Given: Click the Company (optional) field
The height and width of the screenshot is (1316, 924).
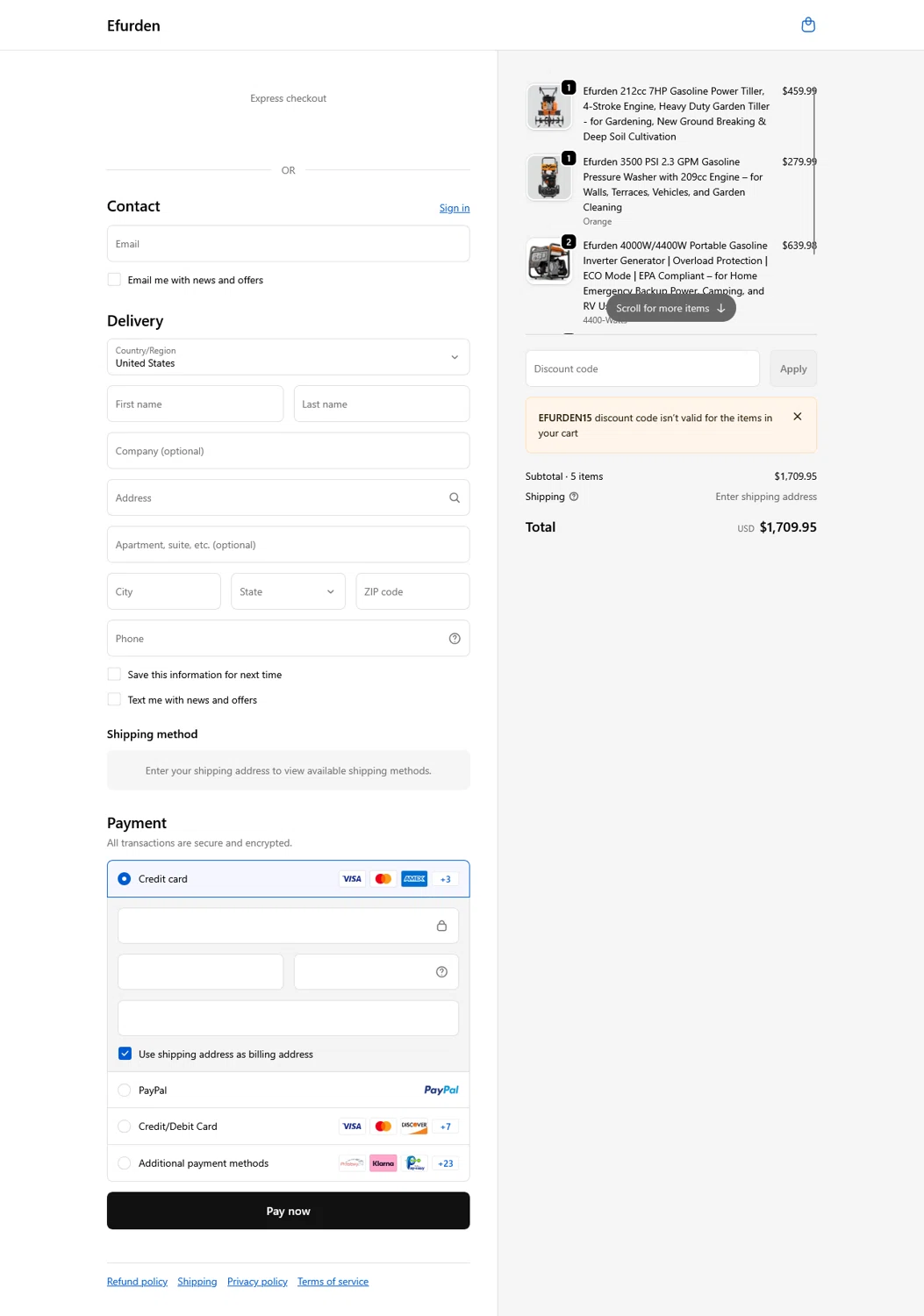Looking at the screenshot, I should tap(288, 451).
